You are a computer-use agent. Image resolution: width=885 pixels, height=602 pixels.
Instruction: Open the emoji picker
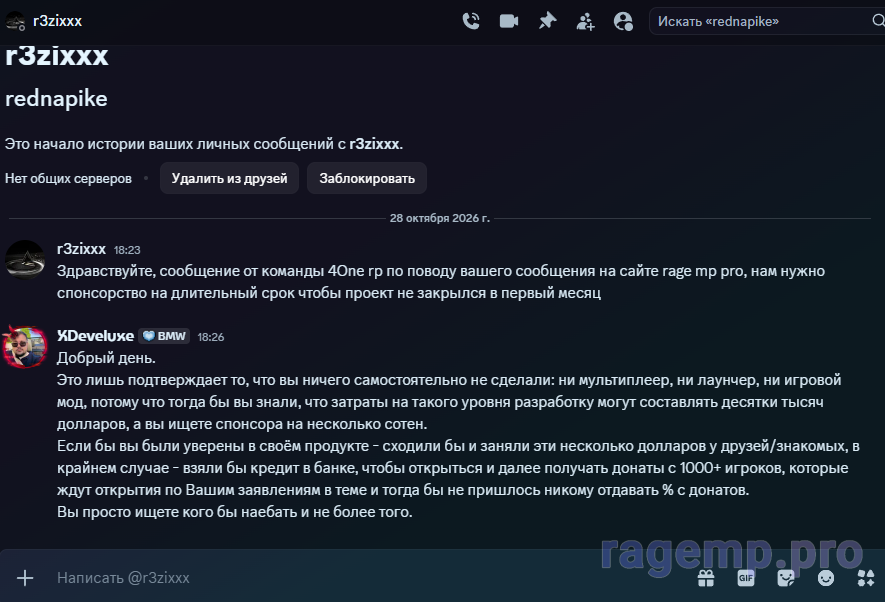coord(826,578)
